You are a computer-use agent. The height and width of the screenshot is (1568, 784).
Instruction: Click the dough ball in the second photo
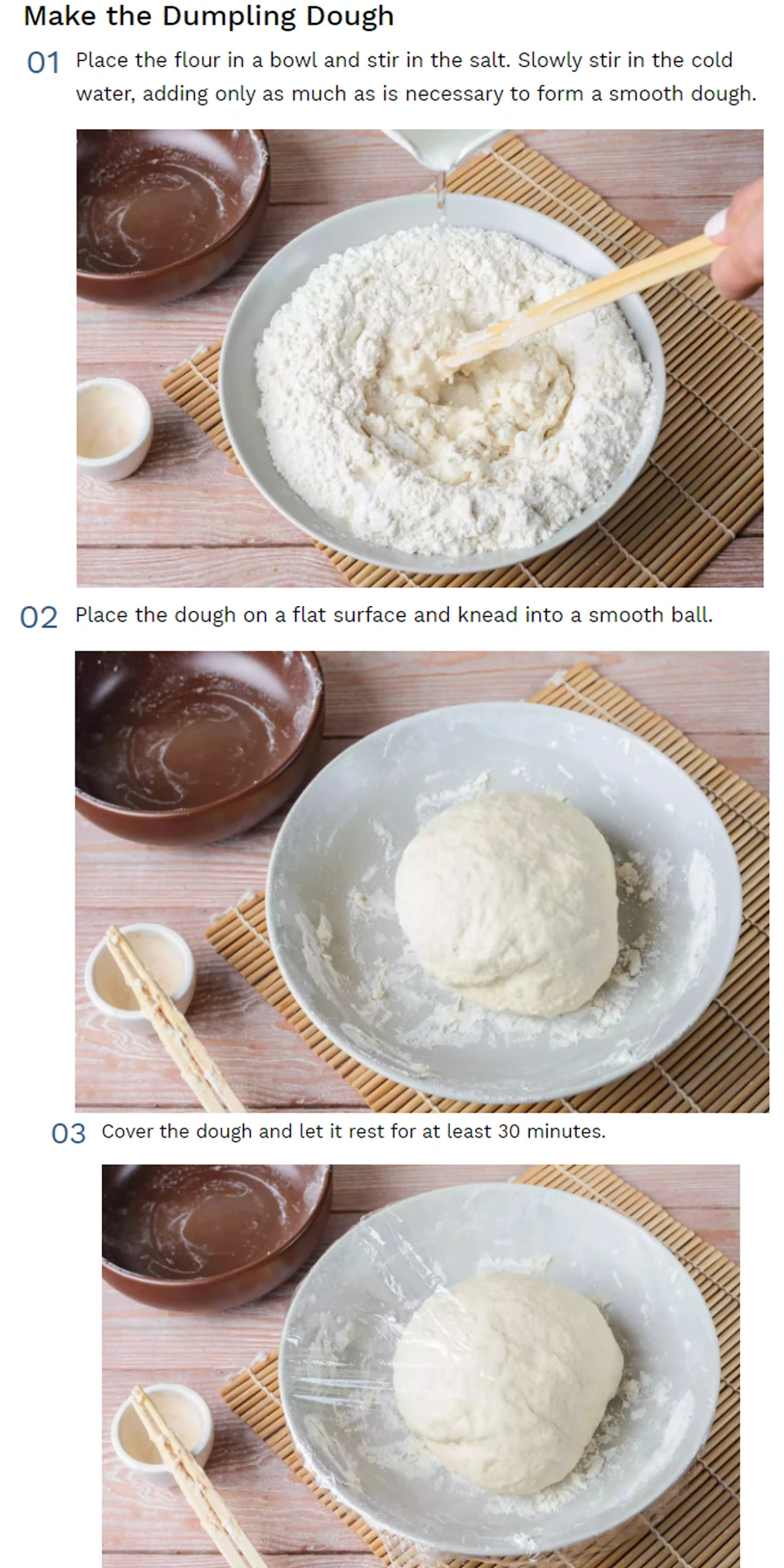[507, 903]
